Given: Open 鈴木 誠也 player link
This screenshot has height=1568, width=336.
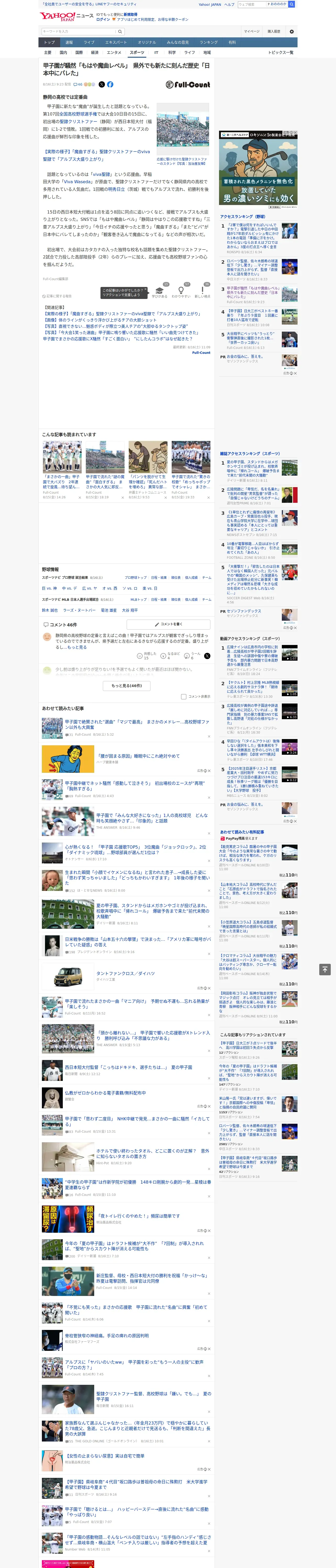Looking at the screenshot, I should 49,610.
